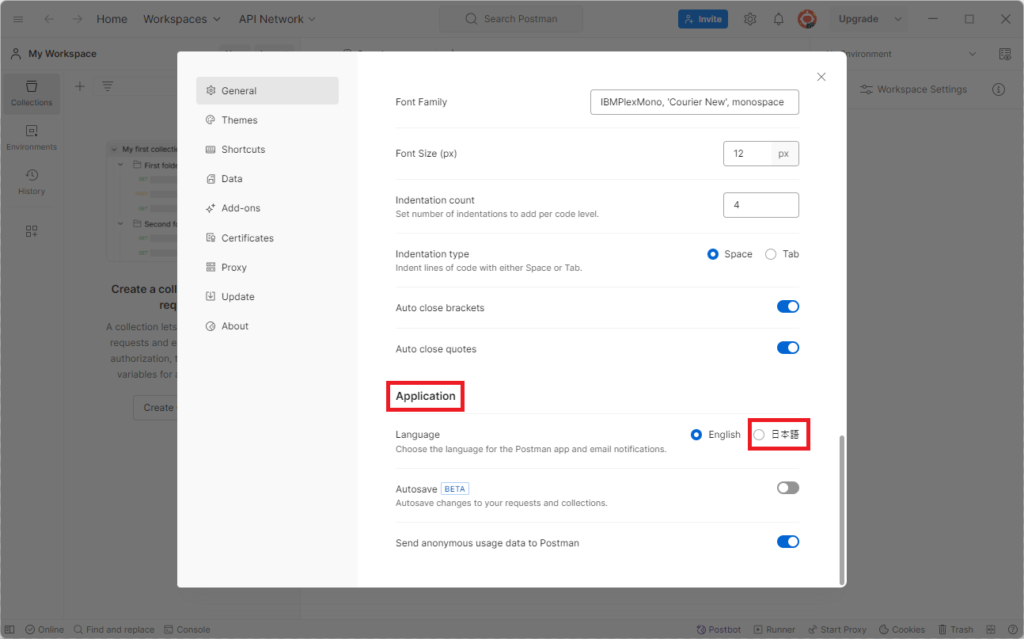Expand the Upgrade dropdown arrow

click(898, 19)
